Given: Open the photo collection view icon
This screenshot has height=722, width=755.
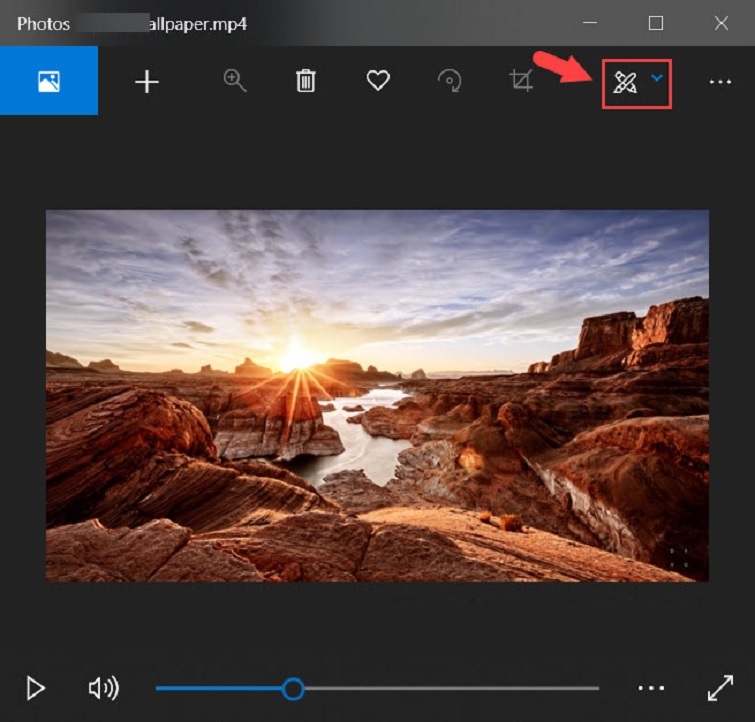Looking at the screenshot, I should [x=49, y=81].
